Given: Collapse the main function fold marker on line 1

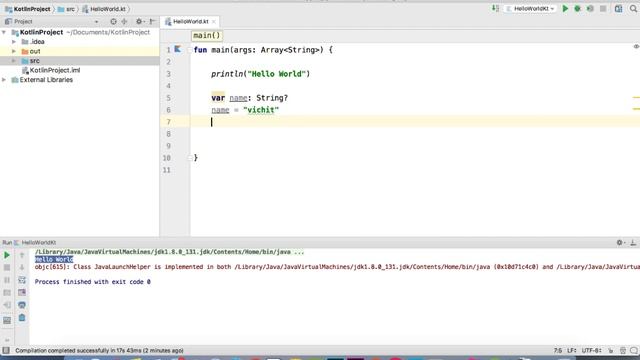Looking at the screenshot, I should click(x=190, y=50).
